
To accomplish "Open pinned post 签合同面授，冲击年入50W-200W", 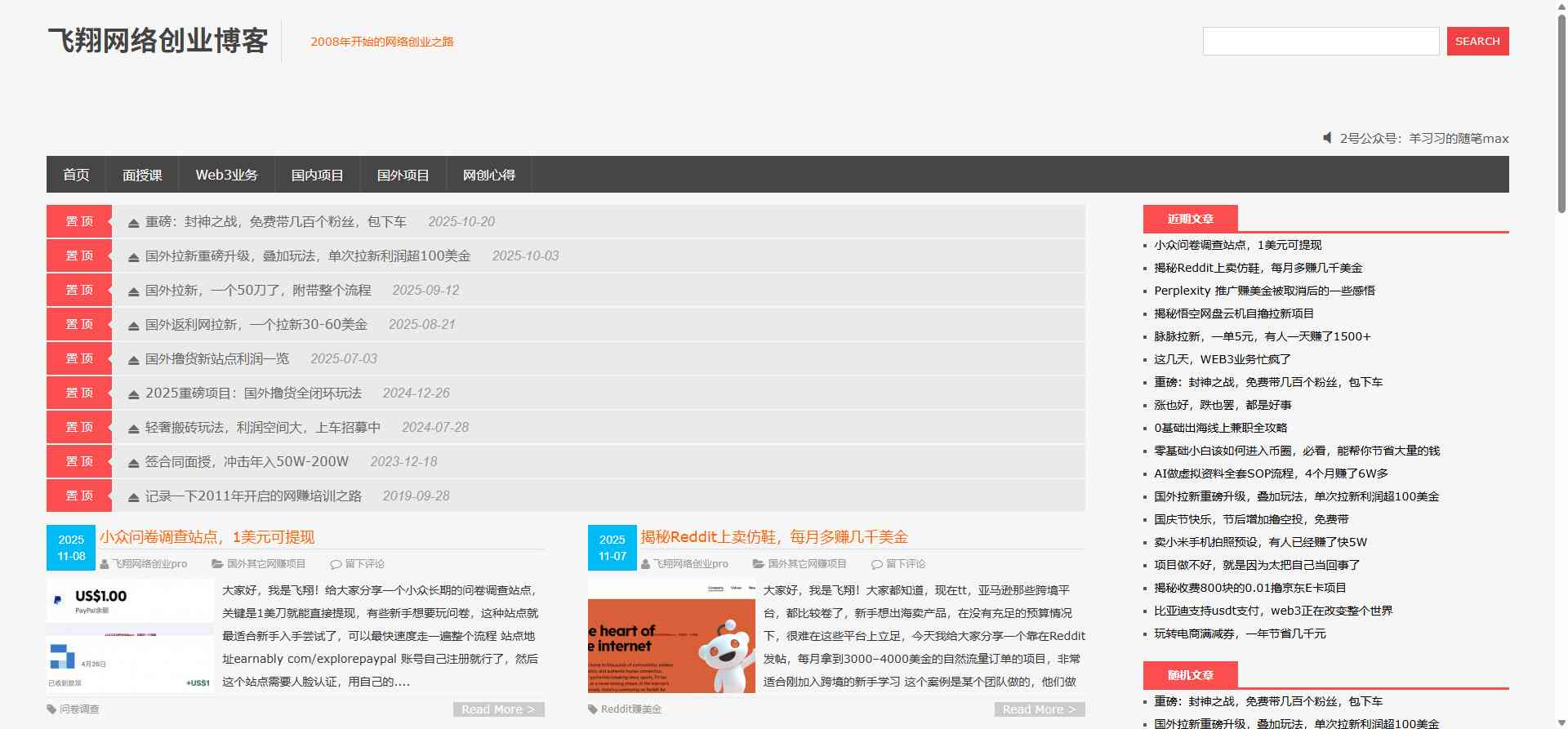I will (247, 462).
